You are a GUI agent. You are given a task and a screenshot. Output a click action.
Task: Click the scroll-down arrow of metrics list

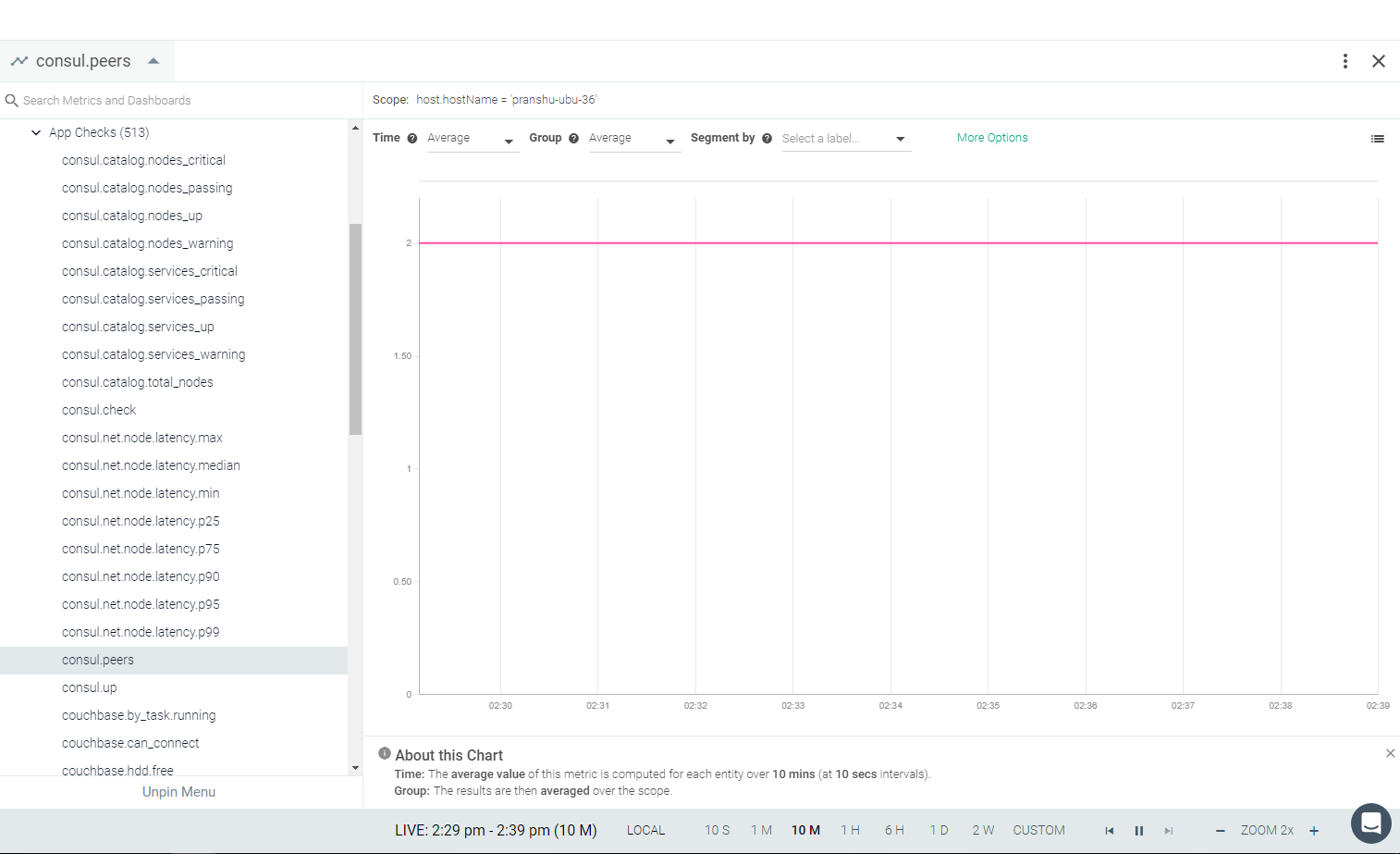355,768
